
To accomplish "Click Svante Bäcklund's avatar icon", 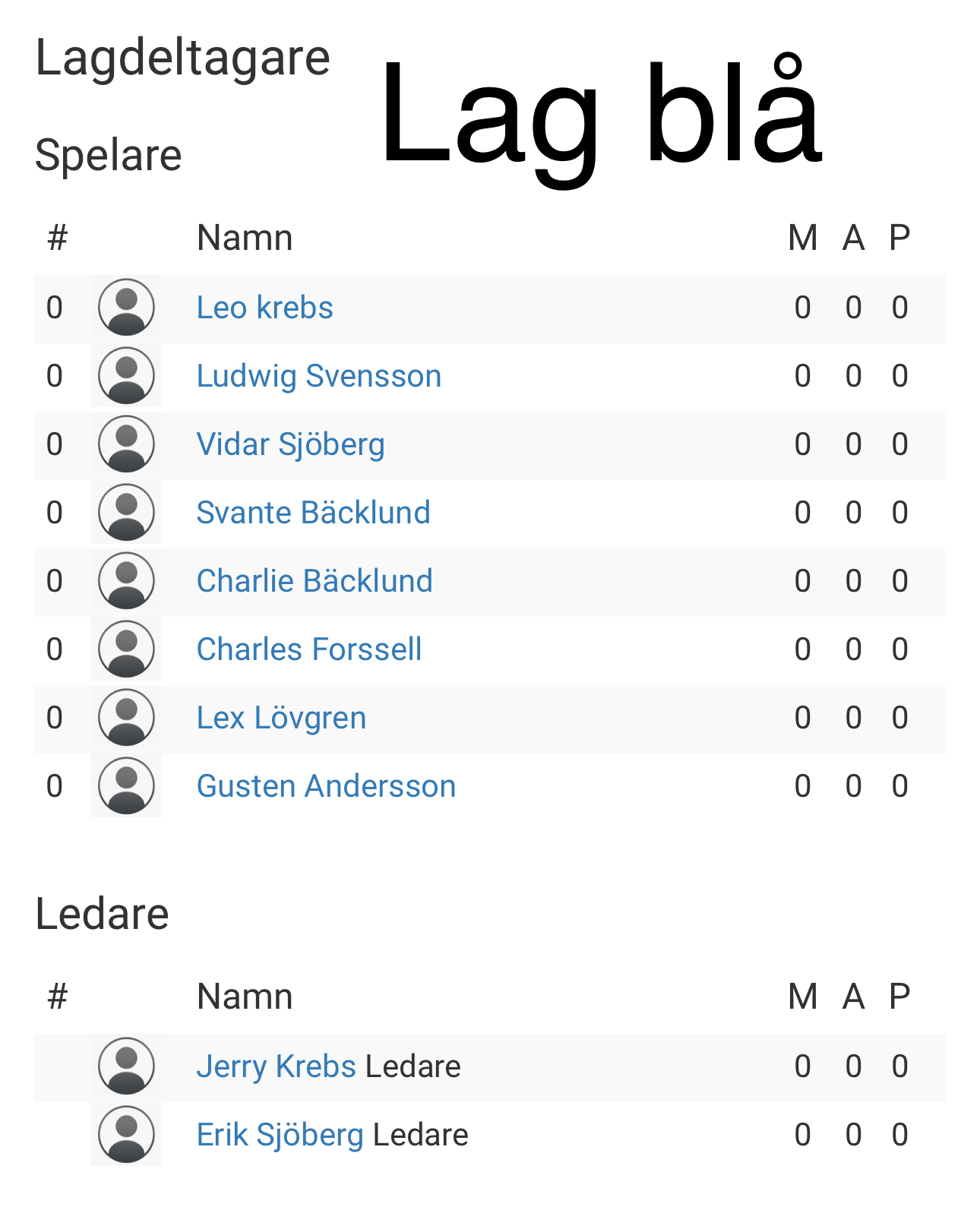I will click(126, 513).
